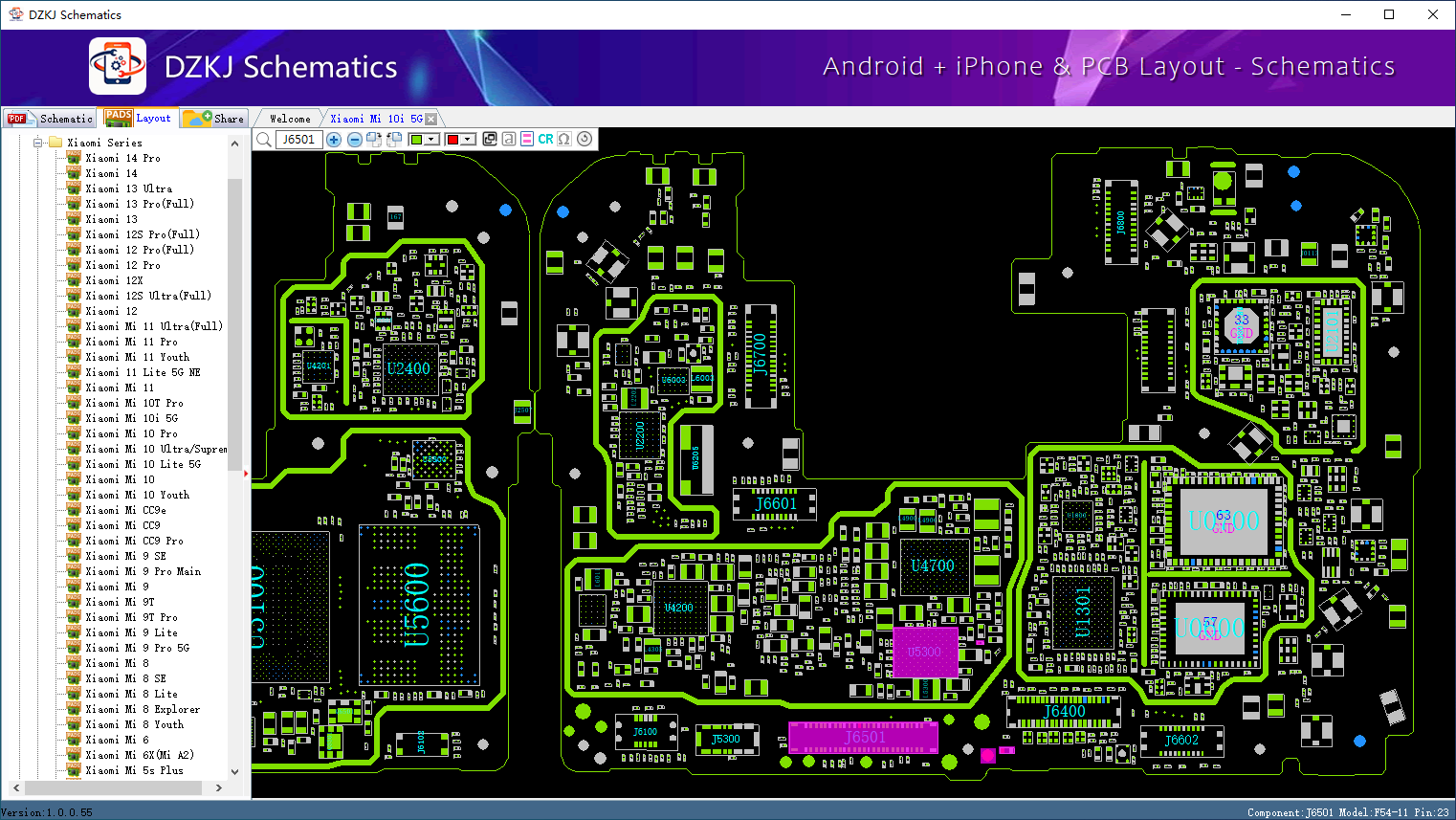Screen dimensions: 1456x820
Task: Toggle the letter 'a' text label icon
Action: point(509,139)
